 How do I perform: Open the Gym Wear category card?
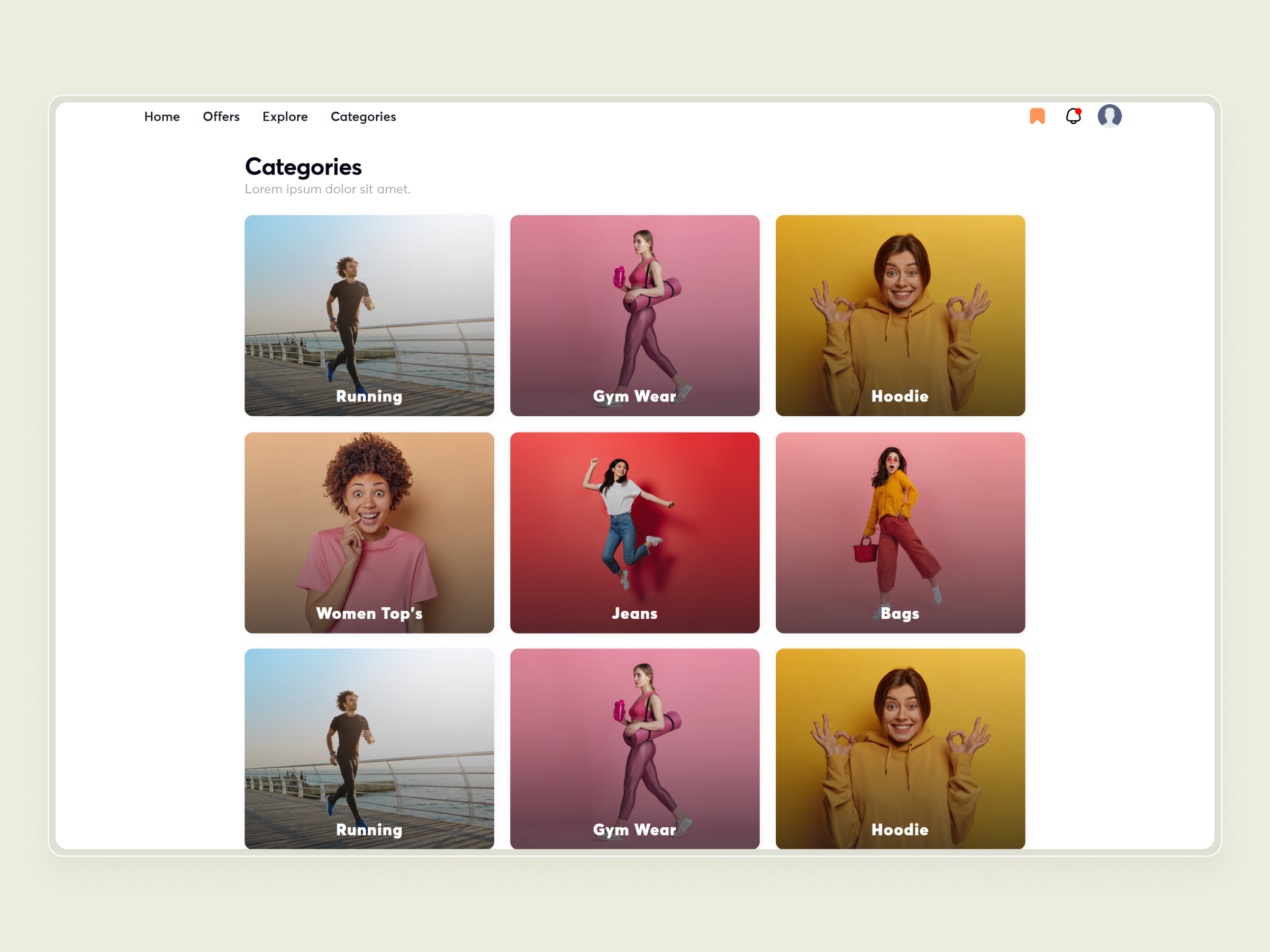point(634,315)
